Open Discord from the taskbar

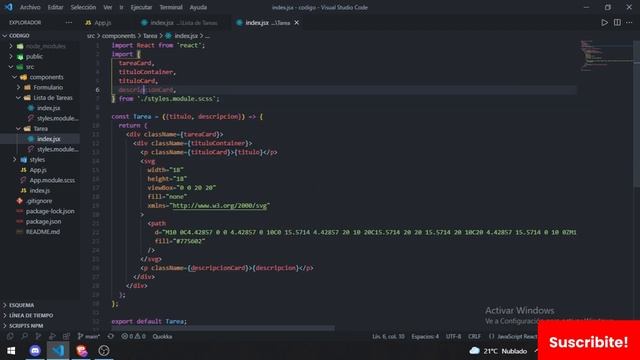[x=35, y=351]
